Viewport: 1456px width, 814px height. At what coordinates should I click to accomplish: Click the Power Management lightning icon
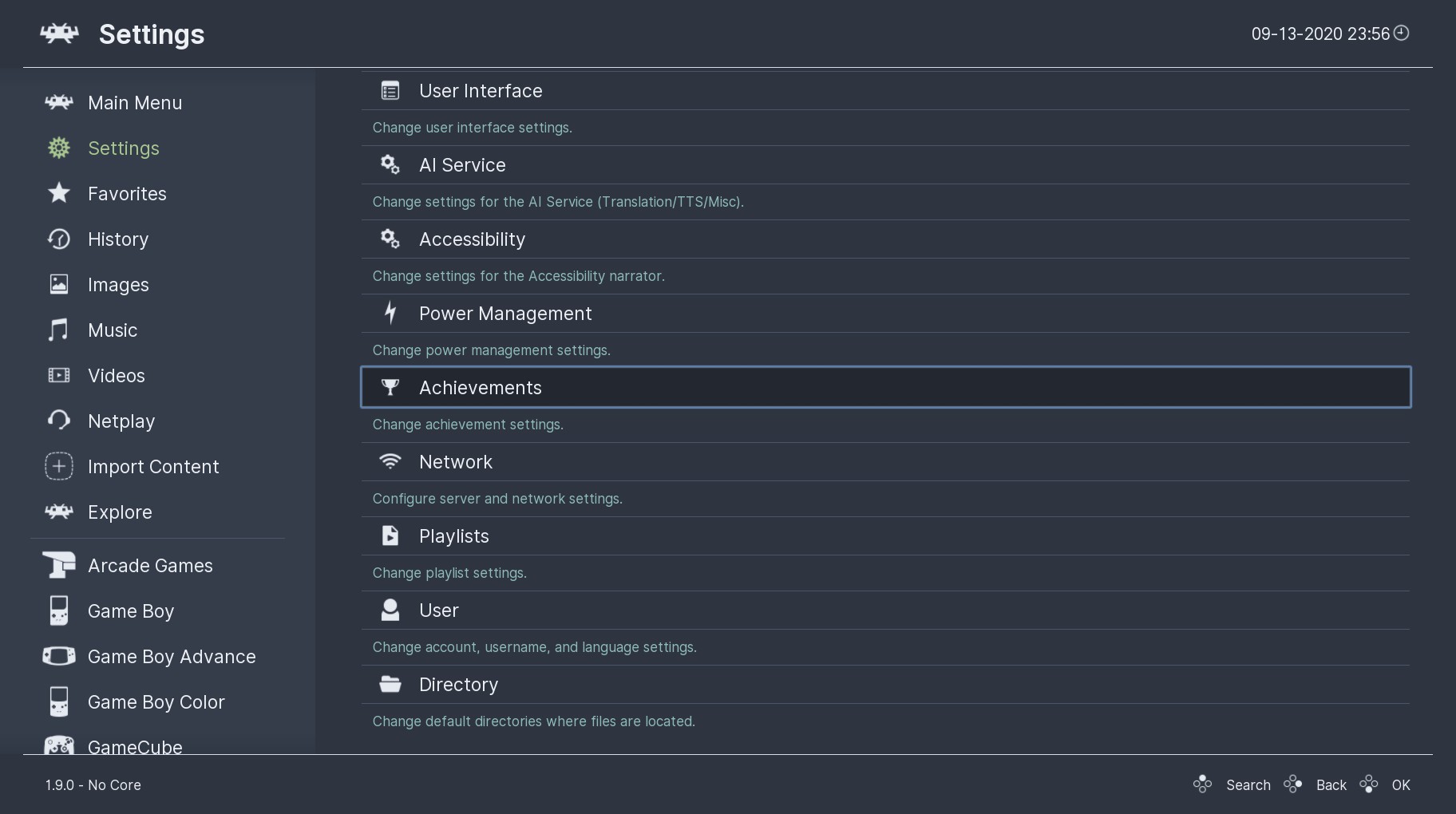point(390,313)
